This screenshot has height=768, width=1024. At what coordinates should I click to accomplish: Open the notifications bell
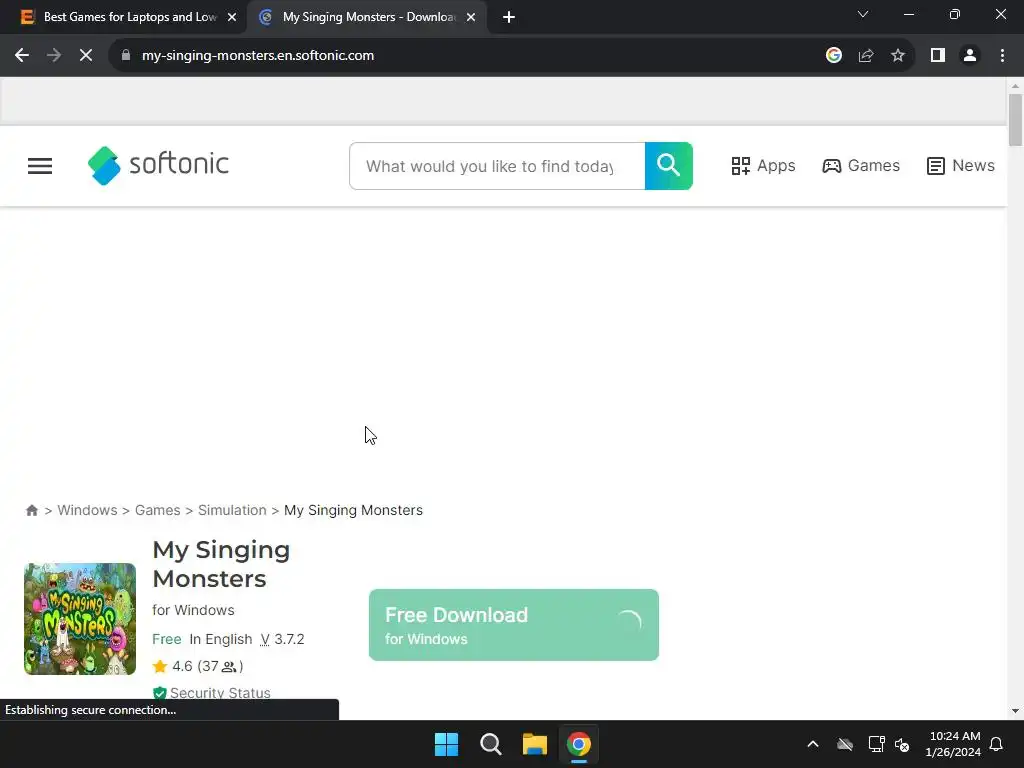(997, 744)
